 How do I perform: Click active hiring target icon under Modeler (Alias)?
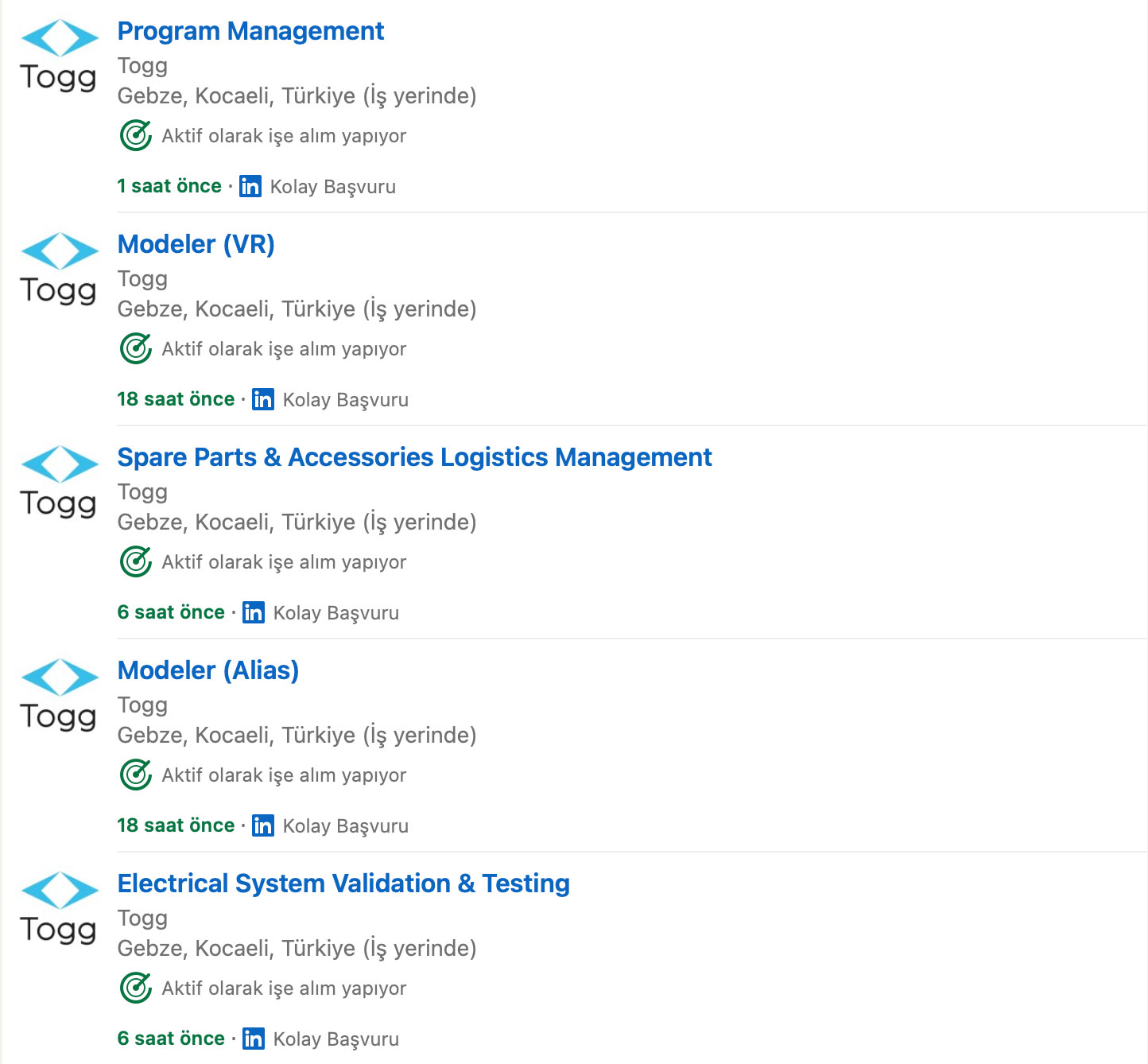(136, 775)
